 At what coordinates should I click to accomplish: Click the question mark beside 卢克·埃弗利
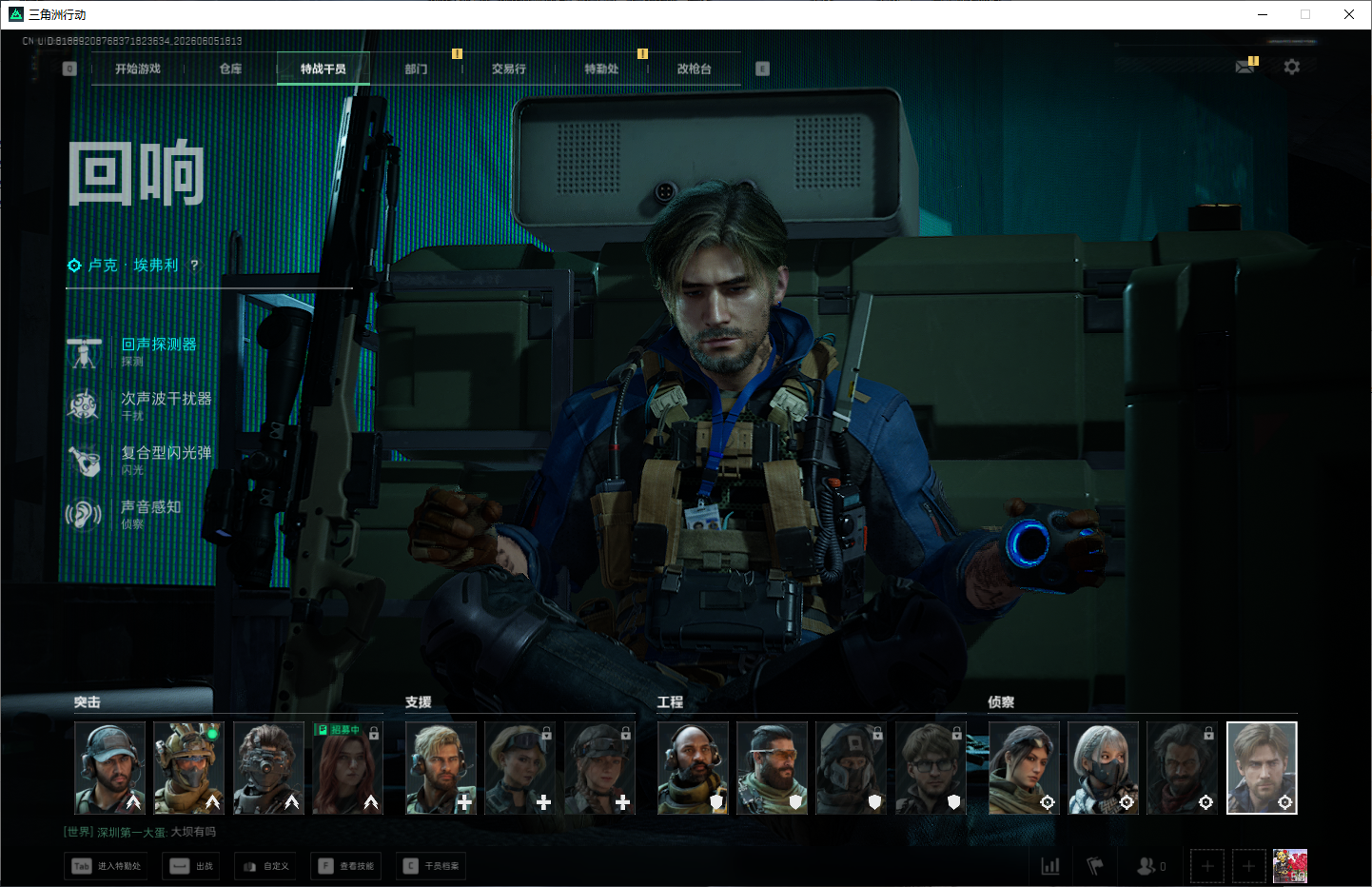point(194,265)
